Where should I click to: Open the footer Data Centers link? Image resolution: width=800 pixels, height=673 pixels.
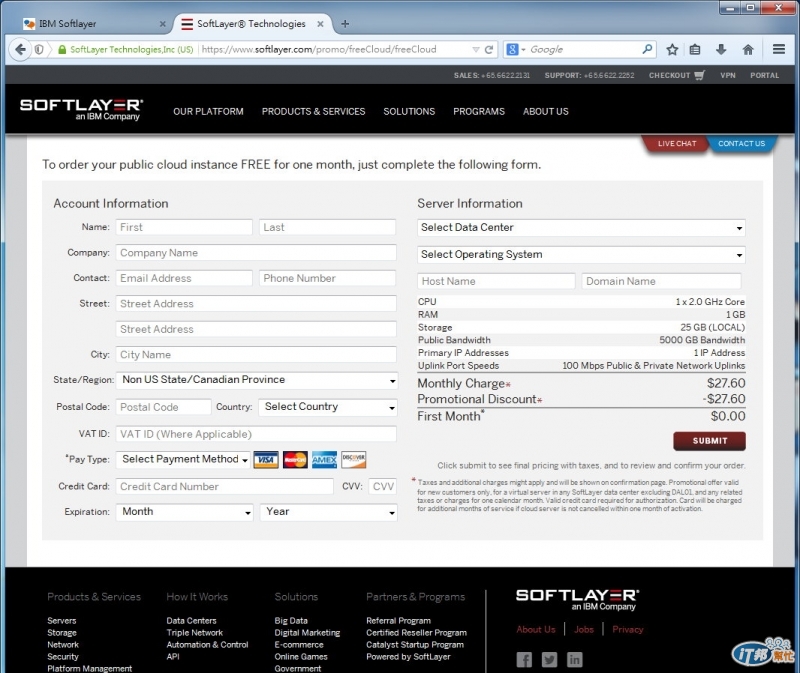(x=191, y=620)
